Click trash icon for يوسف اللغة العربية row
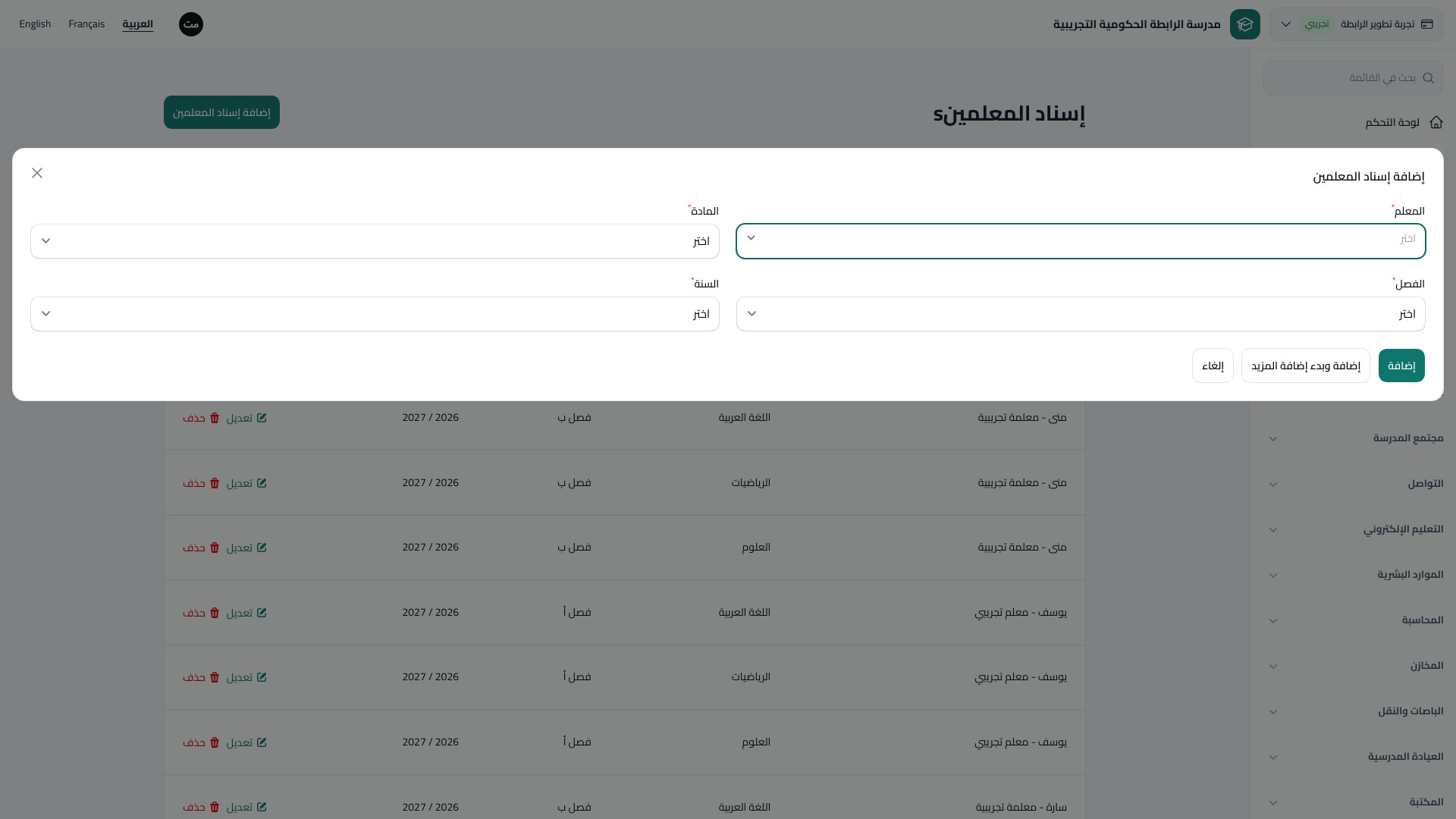 click(215, 613)
